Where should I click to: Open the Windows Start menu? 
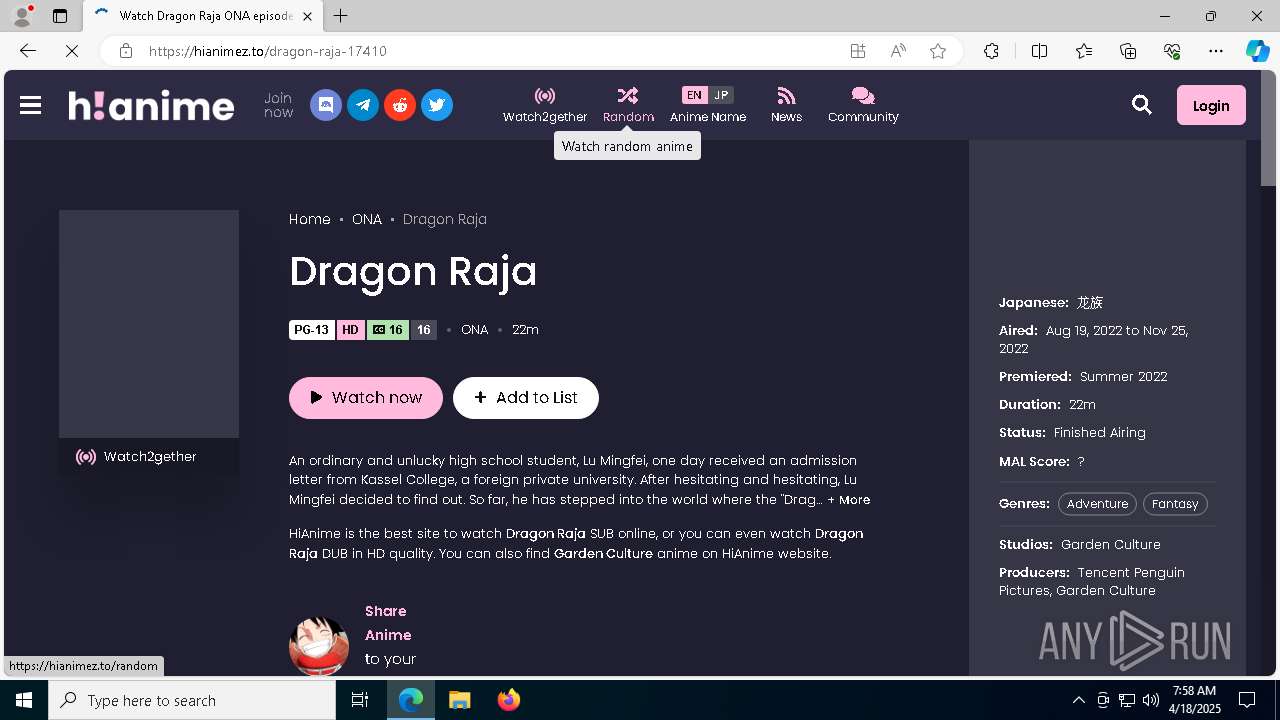click(x=24, y=700)
